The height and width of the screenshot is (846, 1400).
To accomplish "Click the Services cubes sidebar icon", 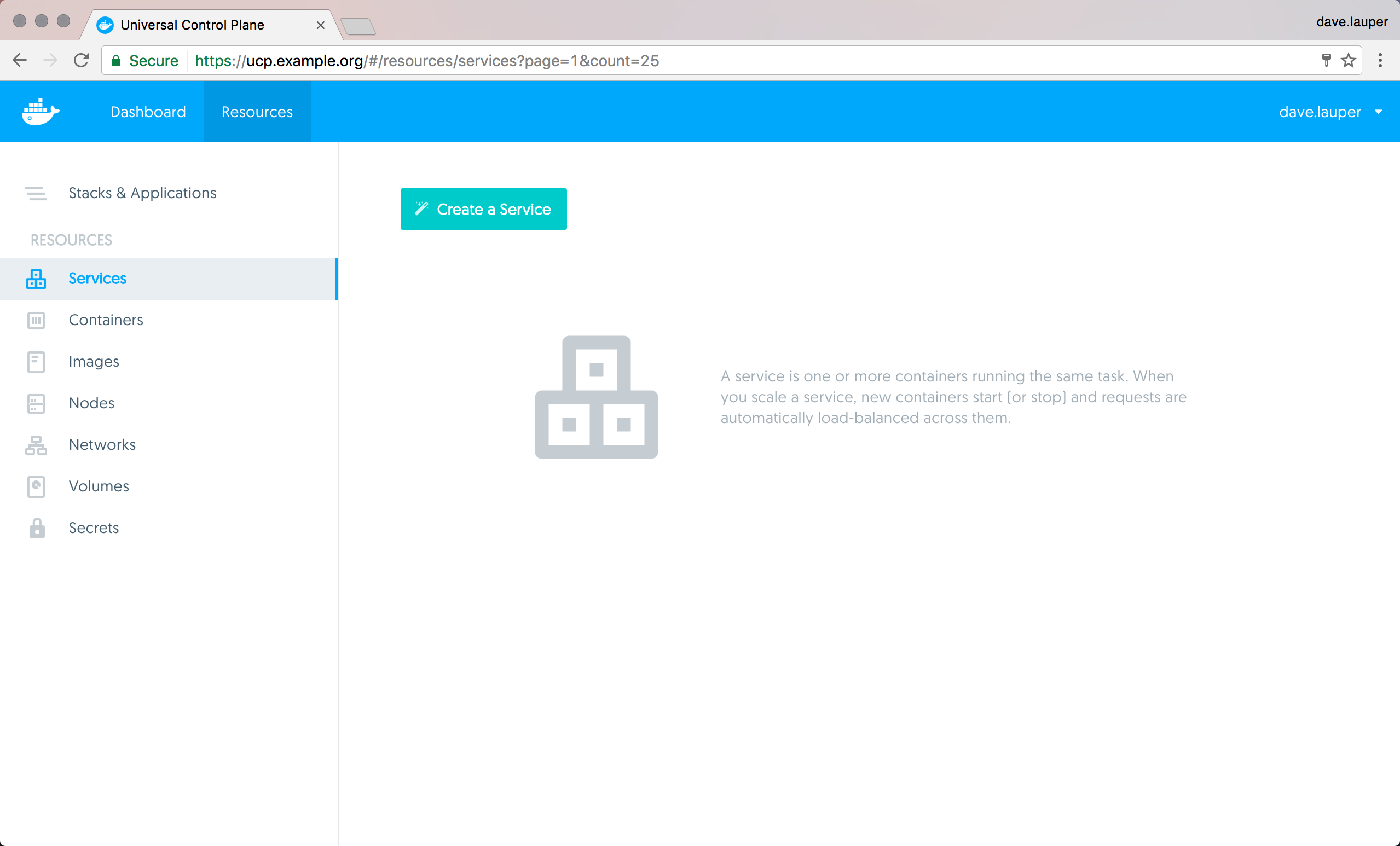I will click(36, 279).
